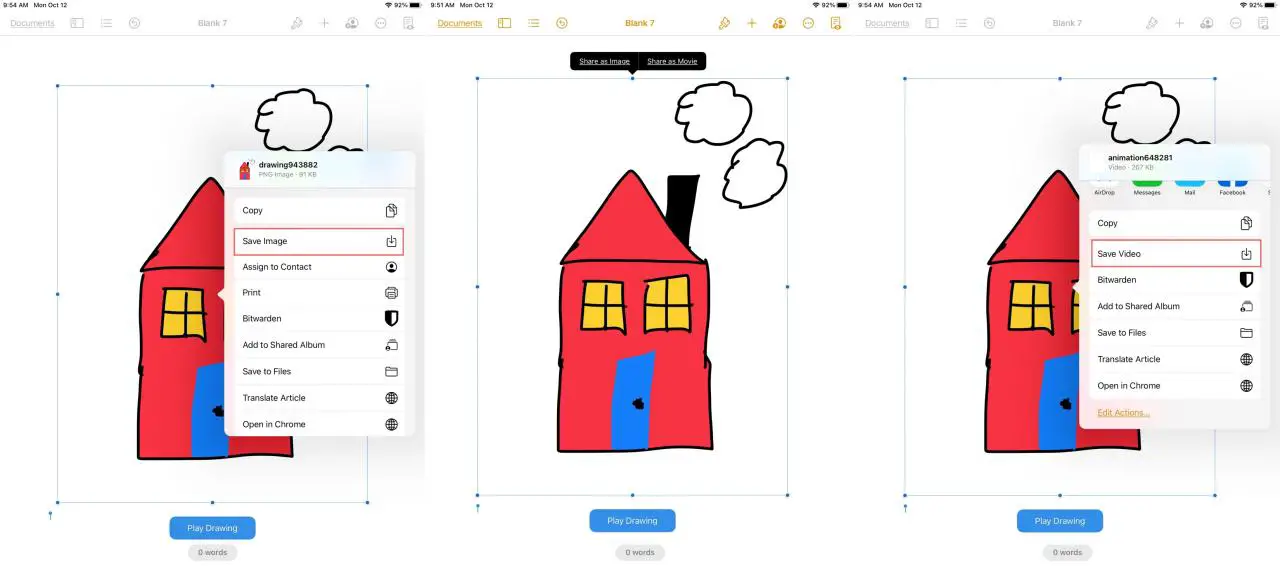Tap the AirDrop share icon
Viewport: 1280px width, 566px height.
point(1104,185)
